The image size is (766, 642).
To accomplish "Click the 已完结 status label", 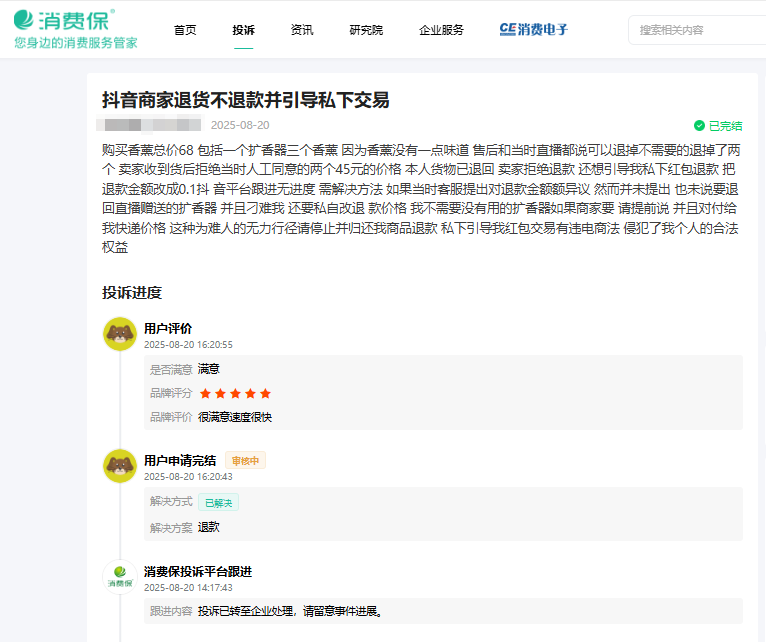I will point(725,126).
